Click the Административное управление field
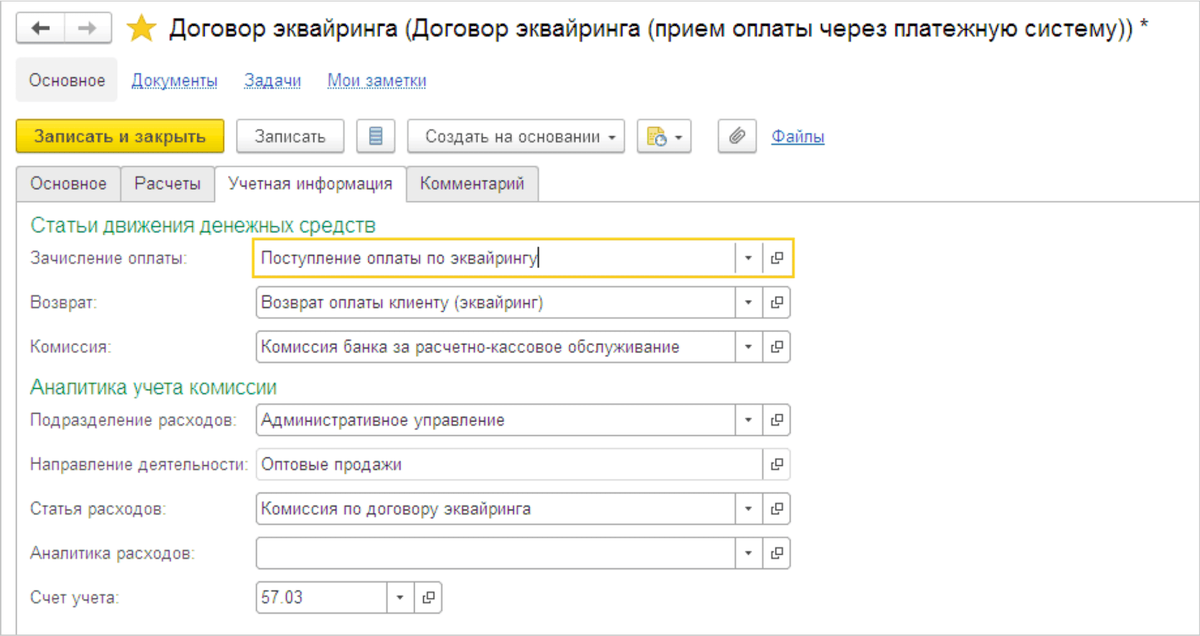Viewport: 1200px width, 636px height. pyautogui.click(x=495, y=420)
